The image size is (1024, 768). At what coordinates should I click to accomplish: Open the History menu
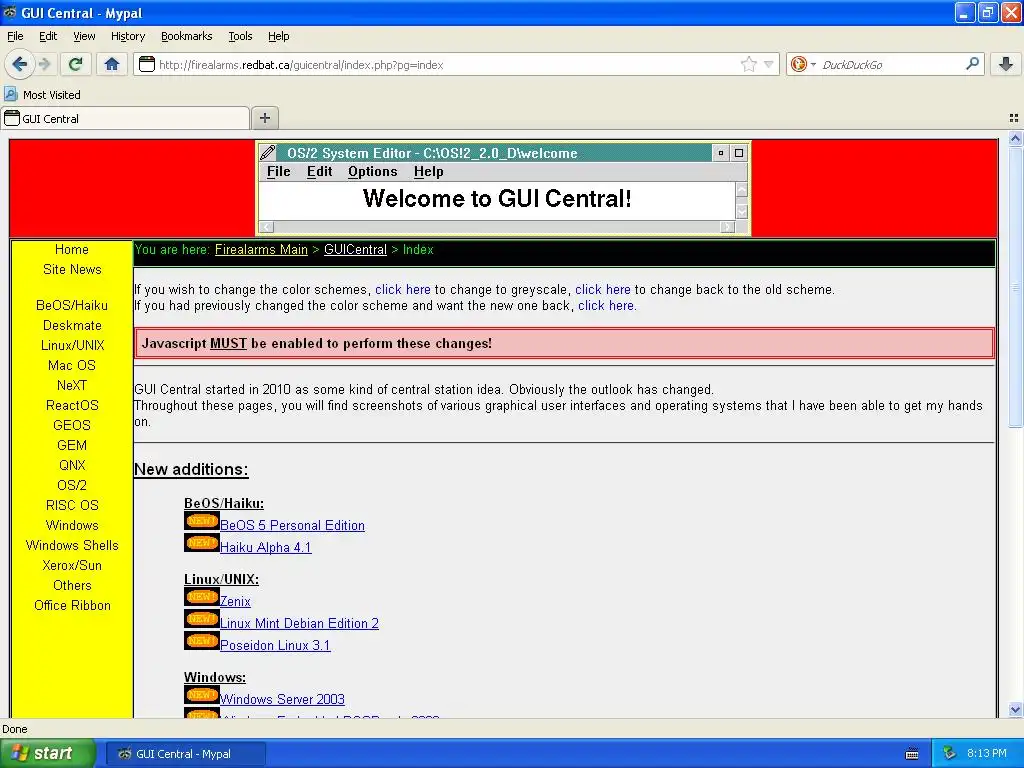(127, 36)
